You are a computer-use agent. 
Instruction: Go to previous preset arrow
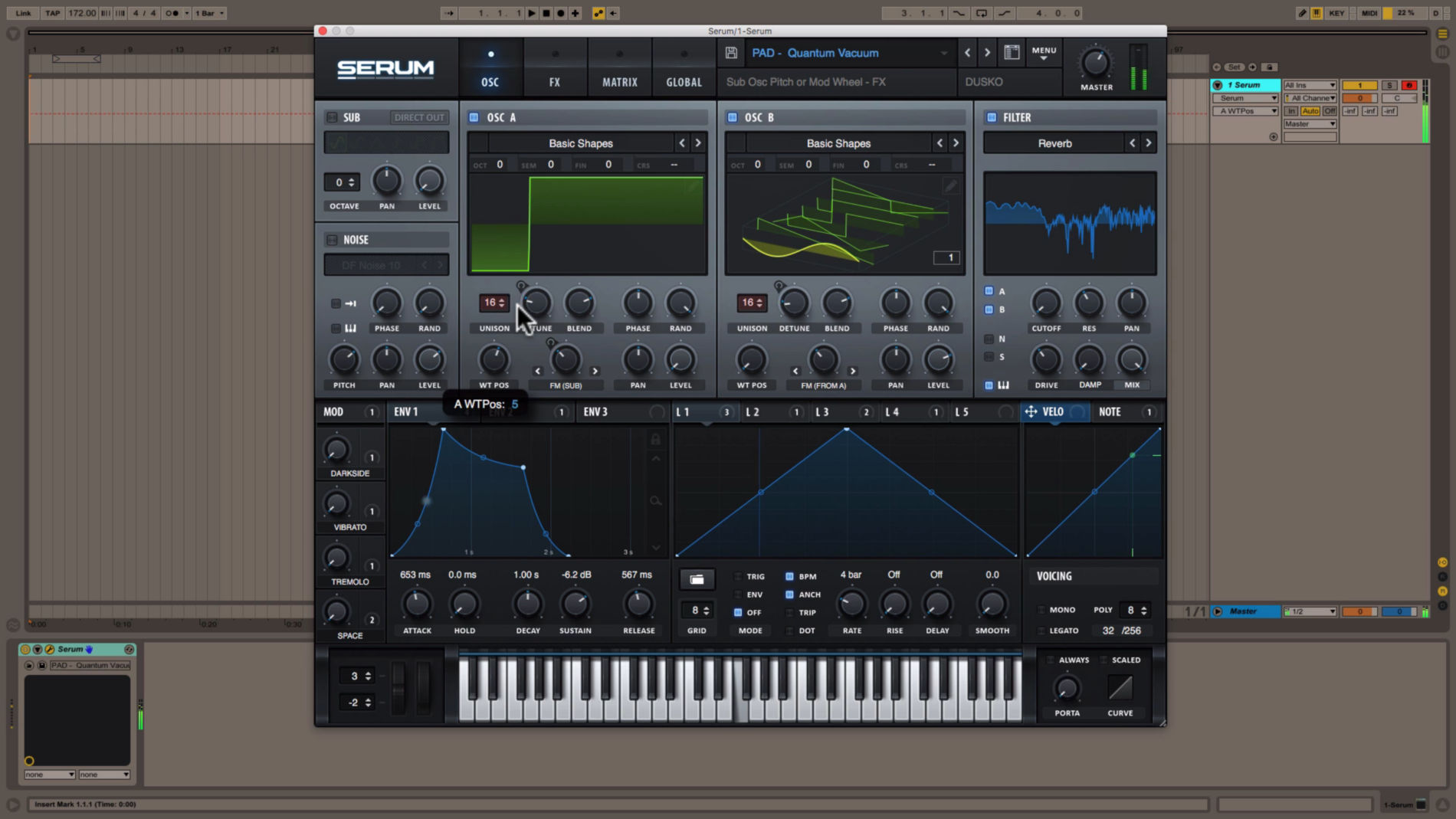coord(967,53)
